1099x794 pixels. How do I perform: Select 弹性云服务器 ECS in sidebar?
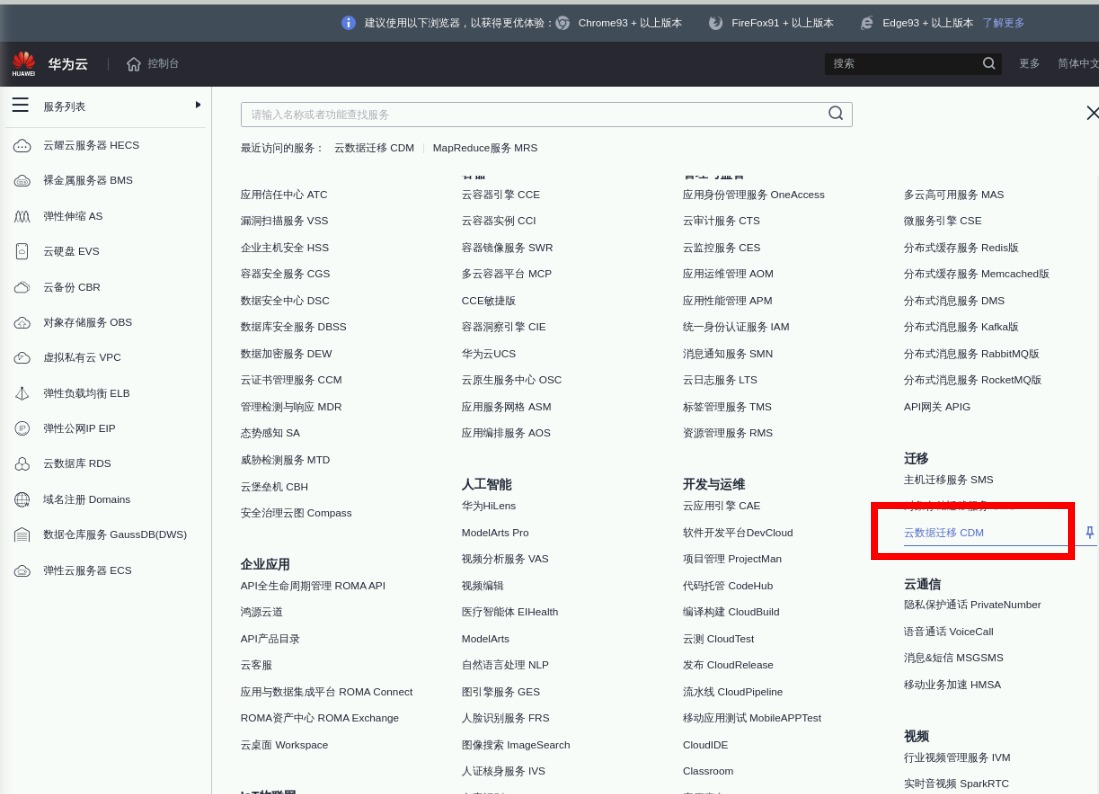point(87,570)
